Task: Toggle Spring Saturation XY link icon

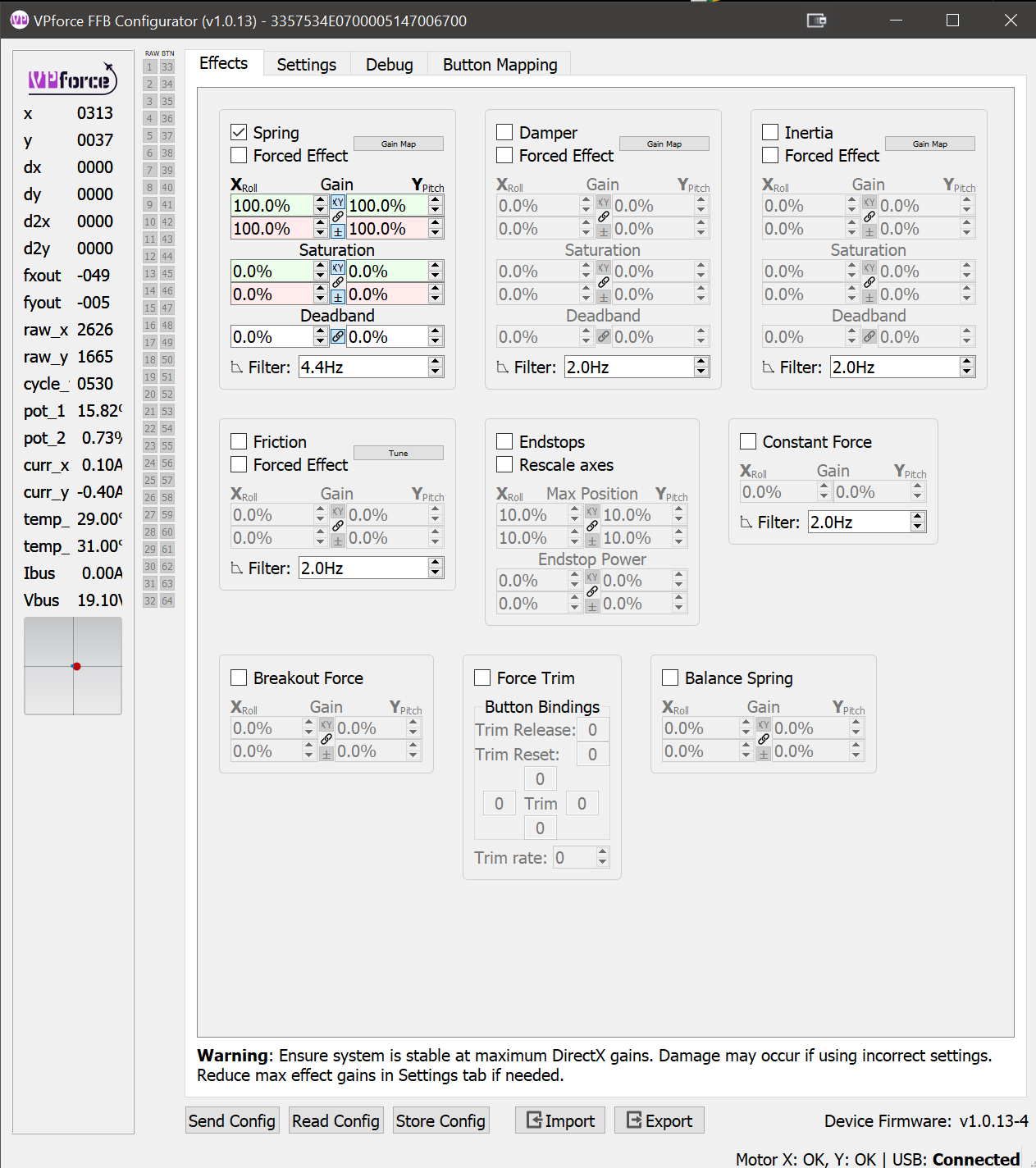Action: pyautogui.click(x=338, y=267)
